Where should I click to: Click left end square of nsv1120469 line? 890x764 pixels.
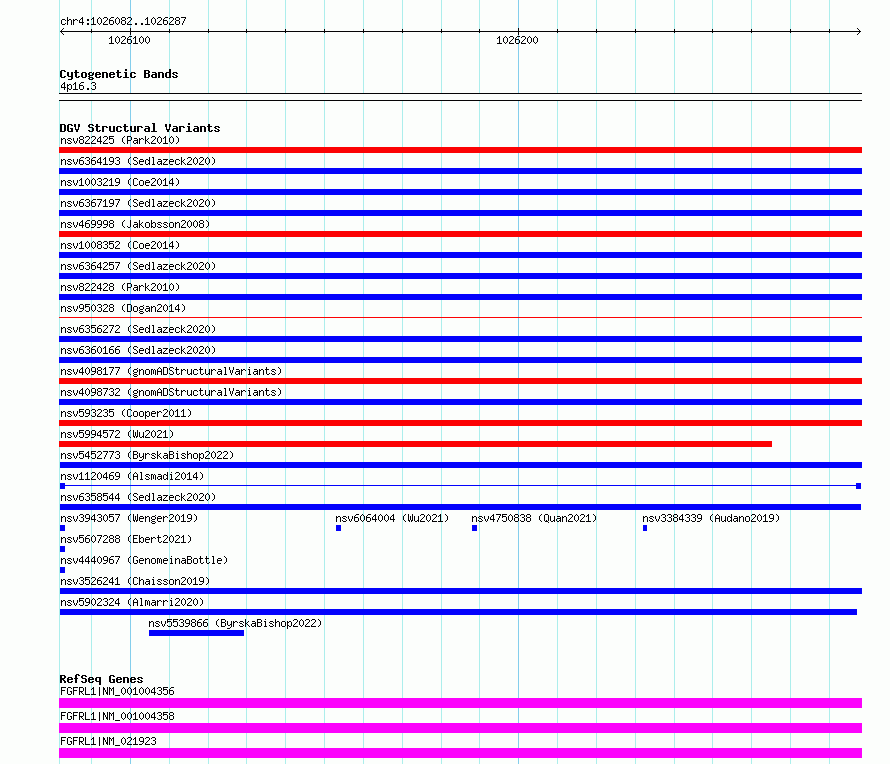(62, 486)
